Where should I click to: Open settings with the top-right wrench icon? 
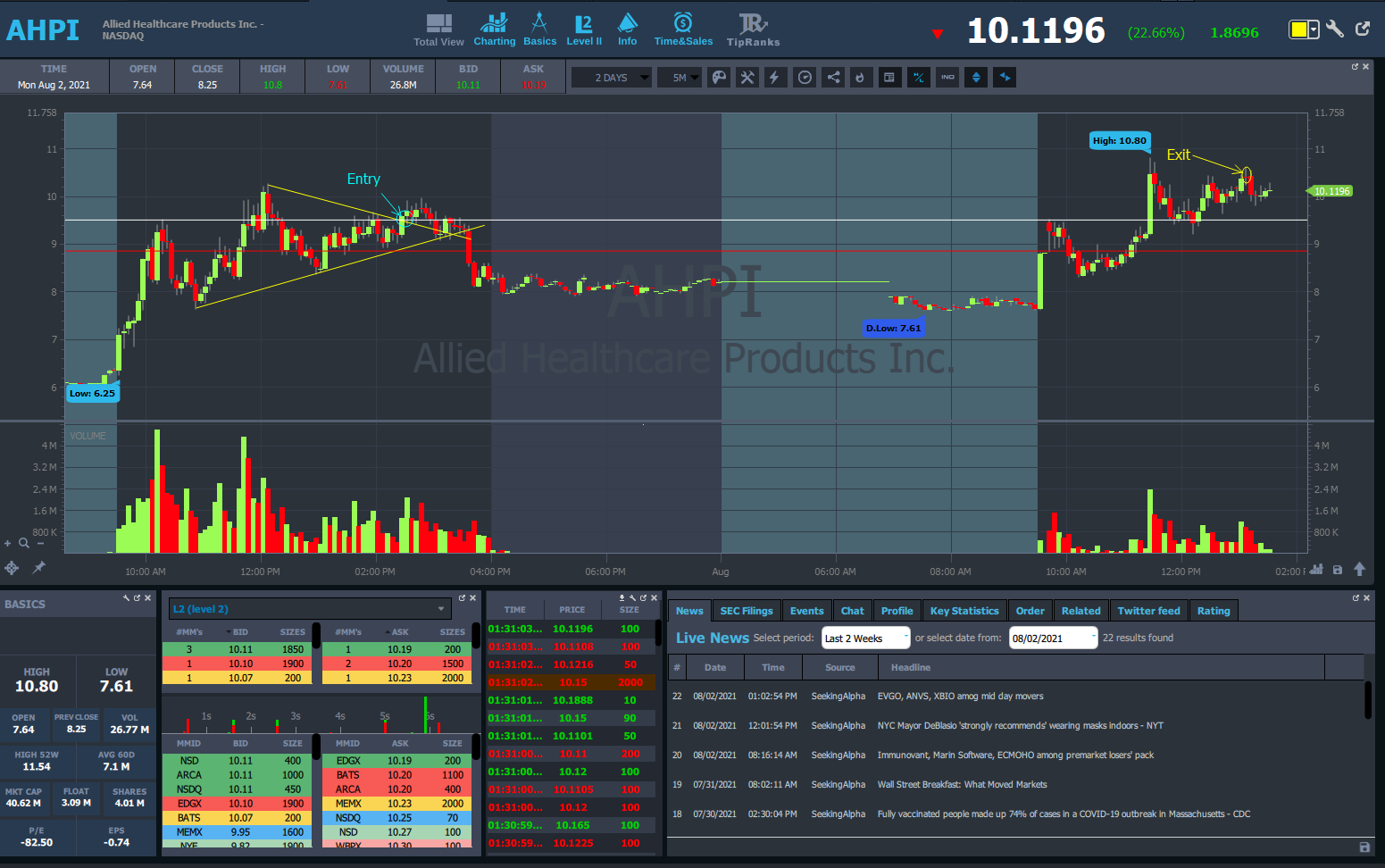[1335, 29]
